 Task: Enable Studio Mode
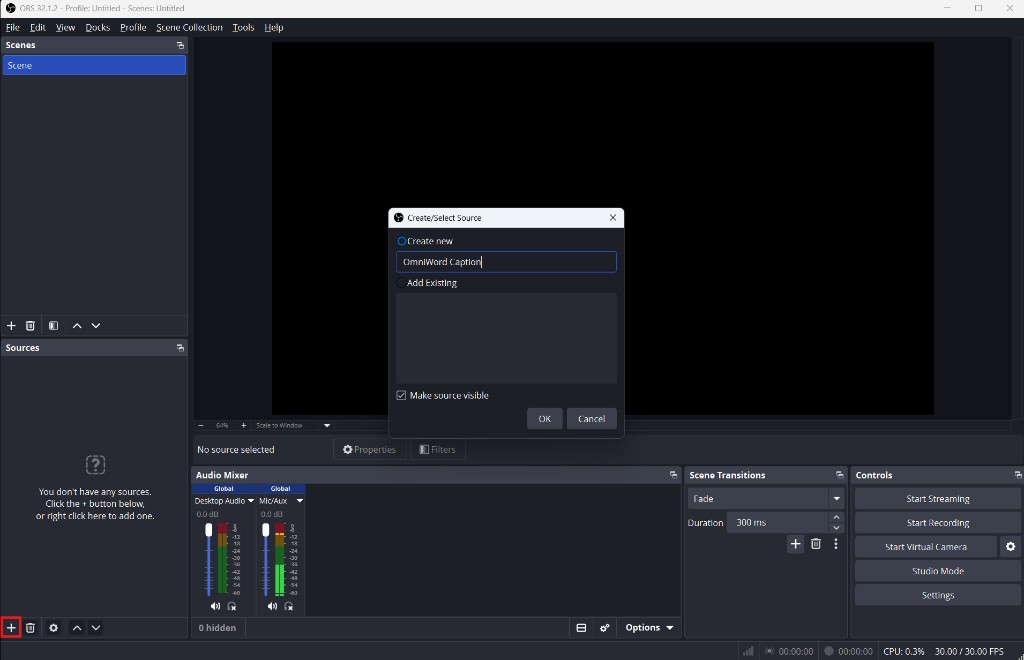[938, 571]
